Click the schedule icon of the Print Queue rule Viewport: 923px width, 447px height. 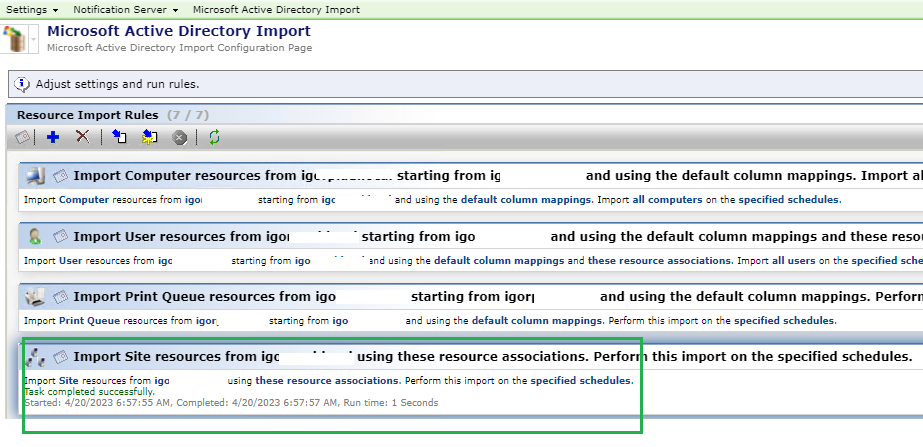coord(61,297)
